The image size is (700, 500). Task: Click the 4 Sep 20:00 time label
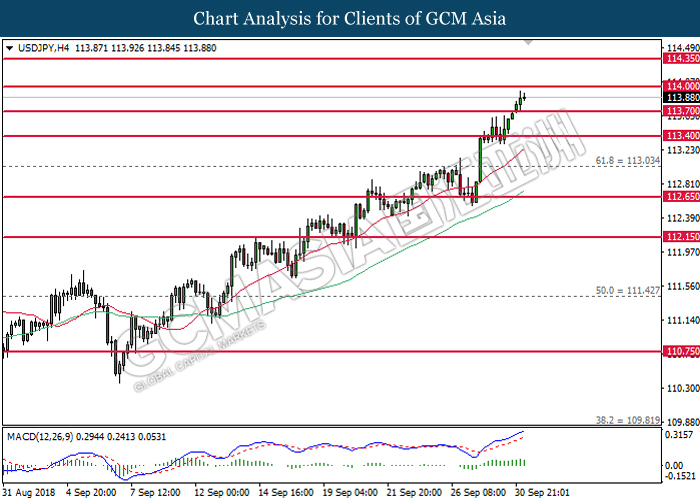tap(91, 492)
